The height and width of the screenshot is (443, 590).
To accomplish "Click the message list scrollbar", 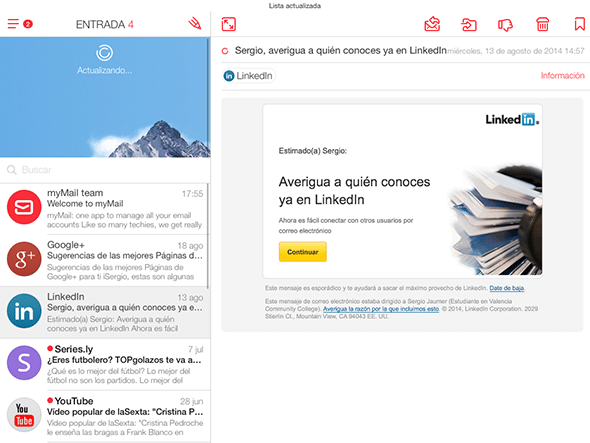I will [208, 236].
